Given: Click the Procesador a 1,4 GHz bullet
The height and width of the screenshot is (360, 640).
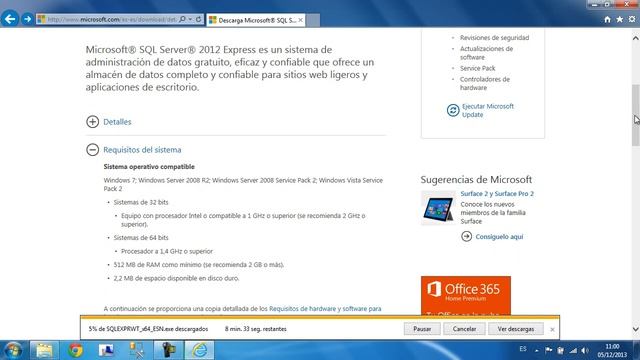Looking at the screenshot, I should [x=167, y=251].
